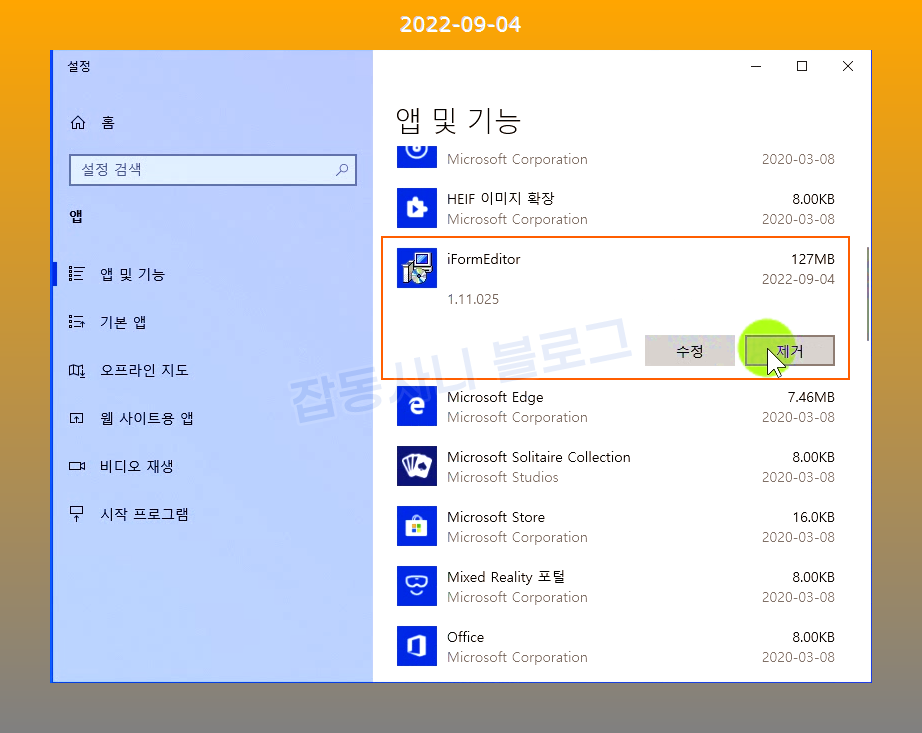Click the 2022-09-04 install date of iFormEditor

coord(798,279)
